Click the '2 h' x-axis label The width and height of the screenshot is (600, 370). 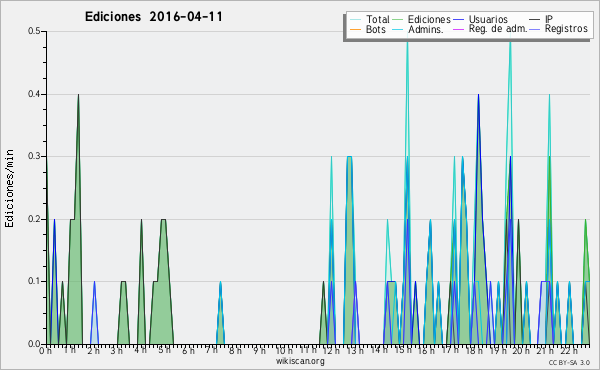point(93,351)
